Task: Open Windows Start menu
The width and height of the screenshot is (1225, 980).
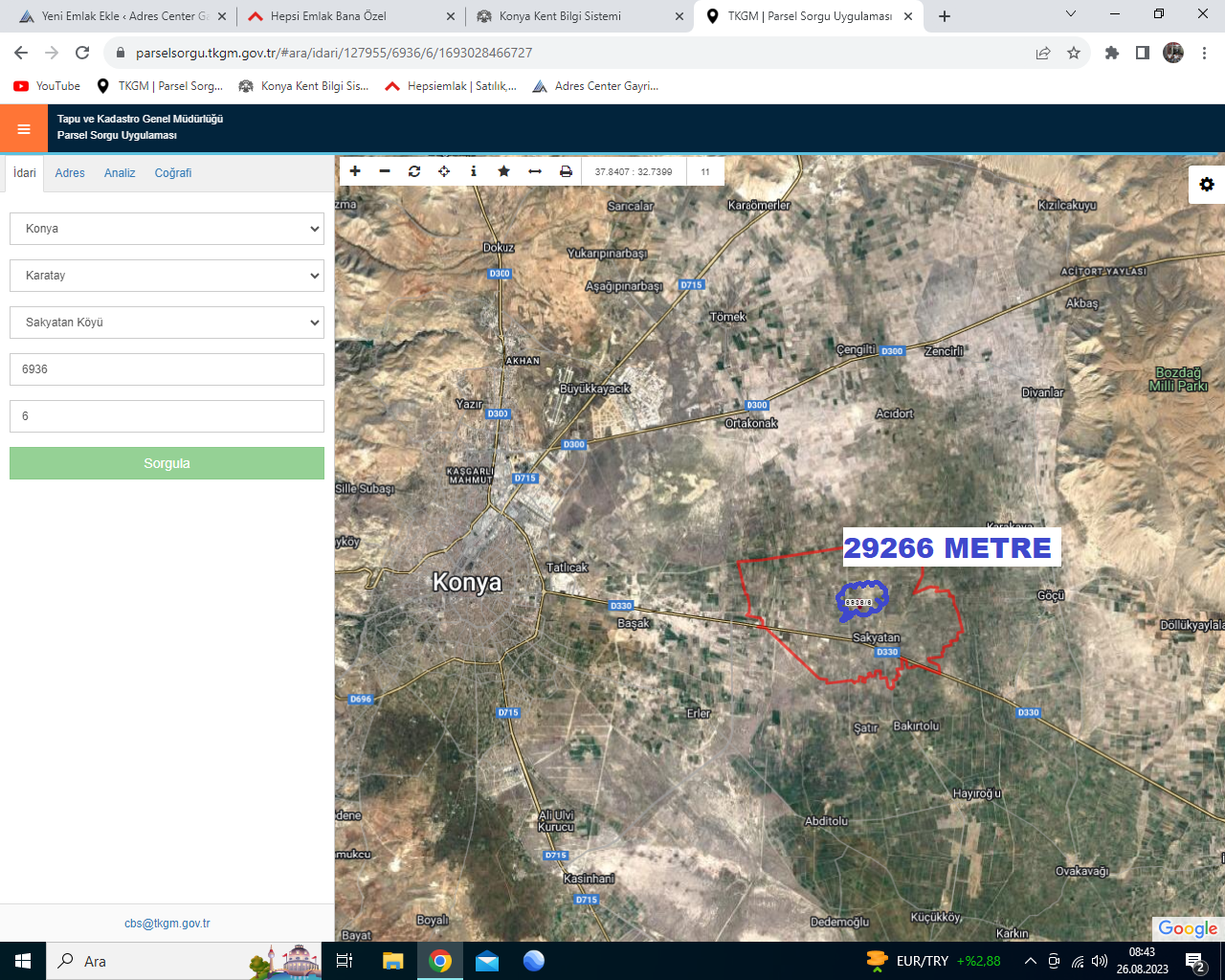Action: (x=23, y=961)
